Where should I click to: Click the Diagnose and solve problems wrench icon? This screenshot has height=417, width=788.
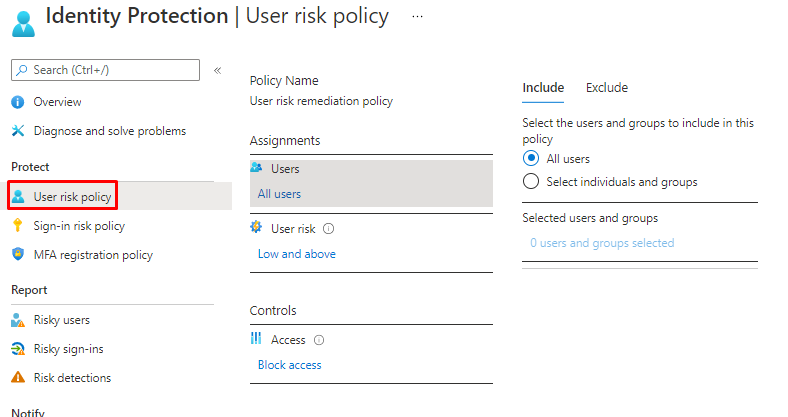point(17,131)
